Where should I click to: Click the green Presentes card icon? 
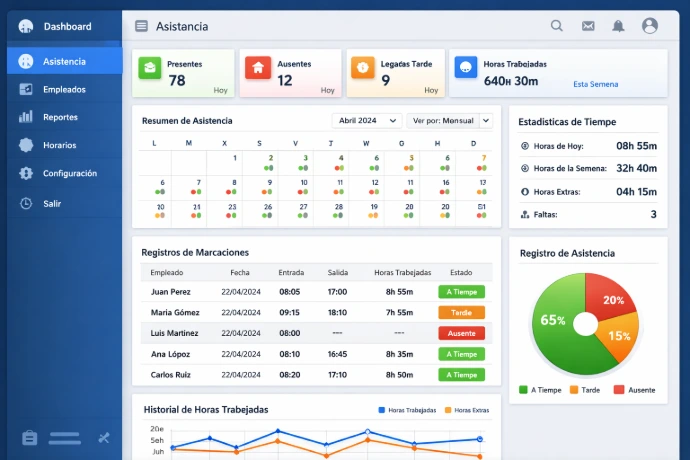pos(150,68)
